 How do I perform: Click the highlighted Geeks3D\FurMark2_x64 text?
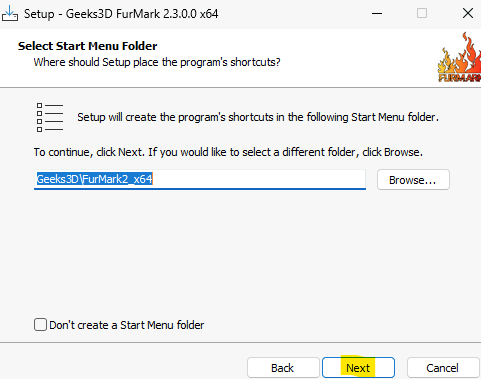(95, 179)
